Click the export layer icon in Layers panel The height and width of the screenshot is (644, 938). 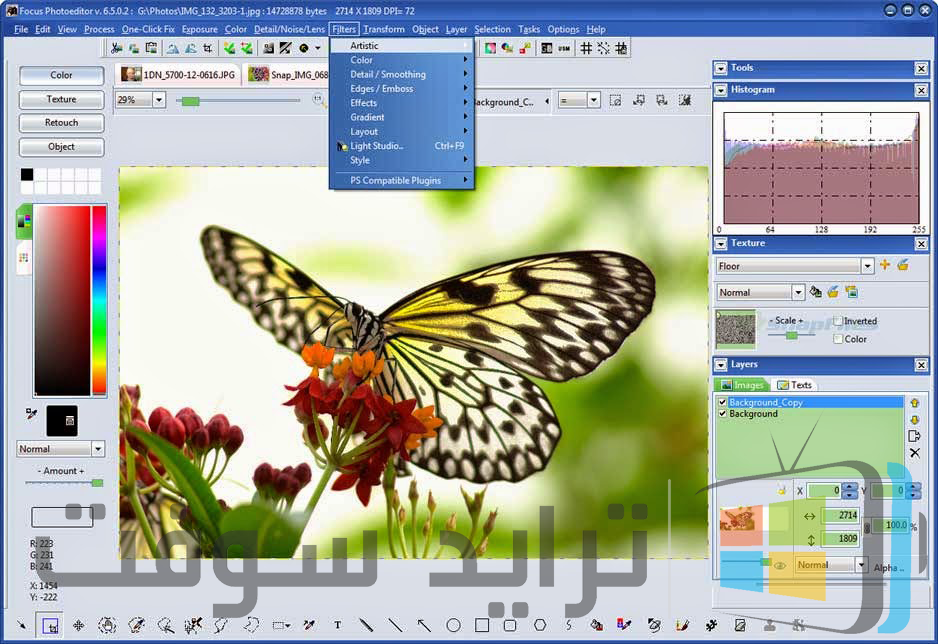click(914, 436)
